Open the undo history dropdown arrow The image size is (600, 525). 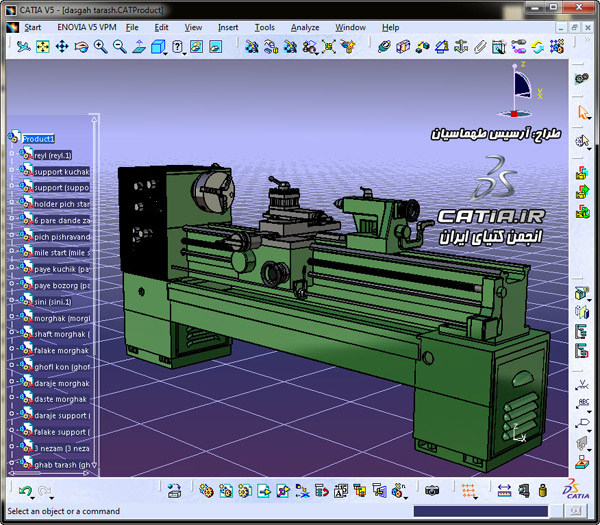point(33,498)
